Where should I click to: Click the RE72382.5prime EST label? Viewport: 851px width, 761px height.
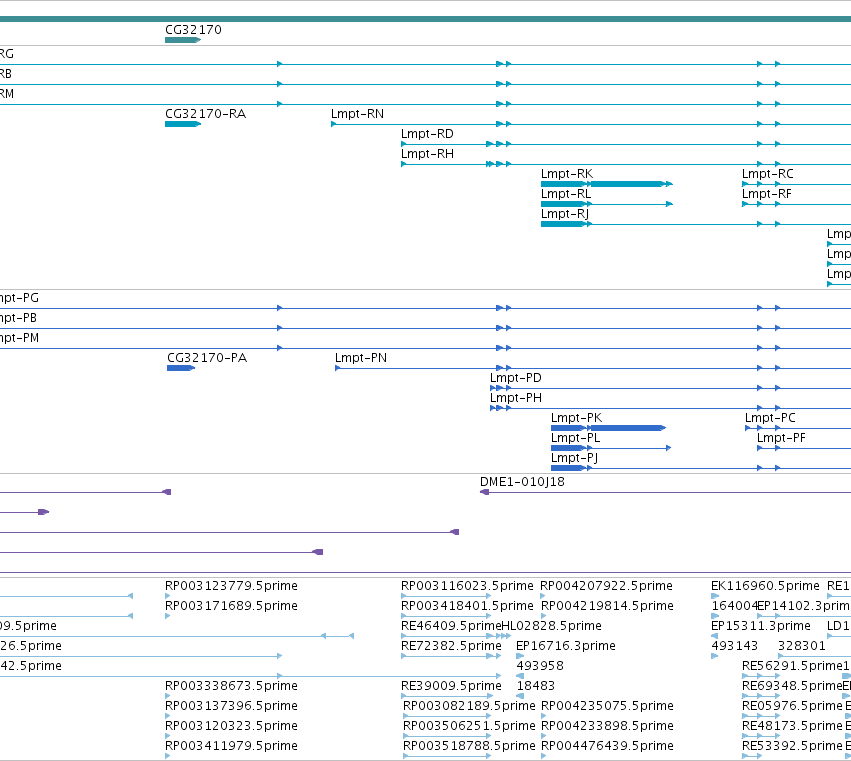tap(451, 646)
